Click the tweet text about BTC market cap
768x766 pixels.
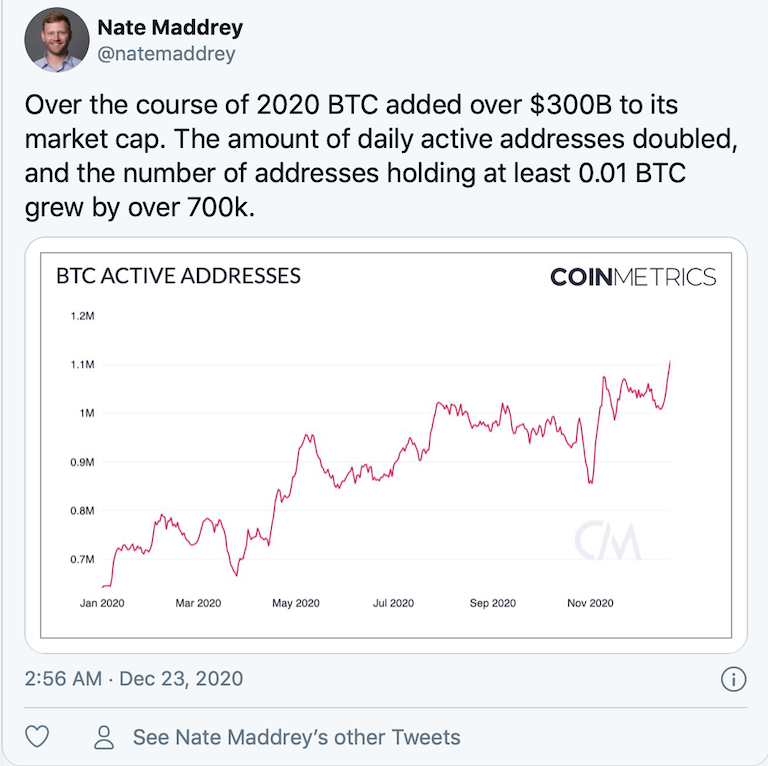[x=381, y=156]
